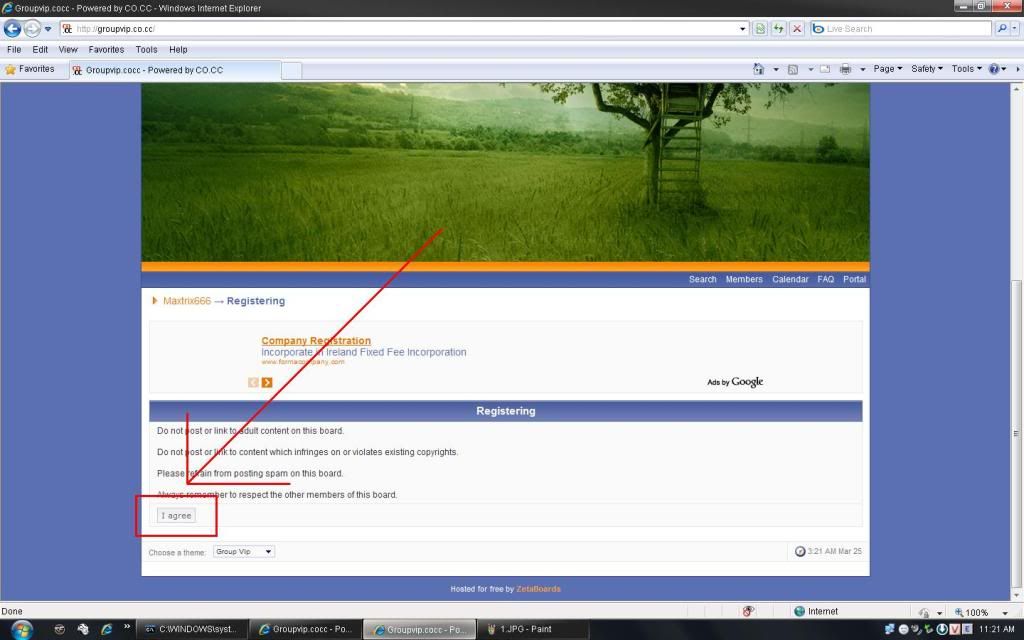Expand the Safety dropdown menu
The height and width of the screenshot is (640, 1024).
(x=927, y=69)
